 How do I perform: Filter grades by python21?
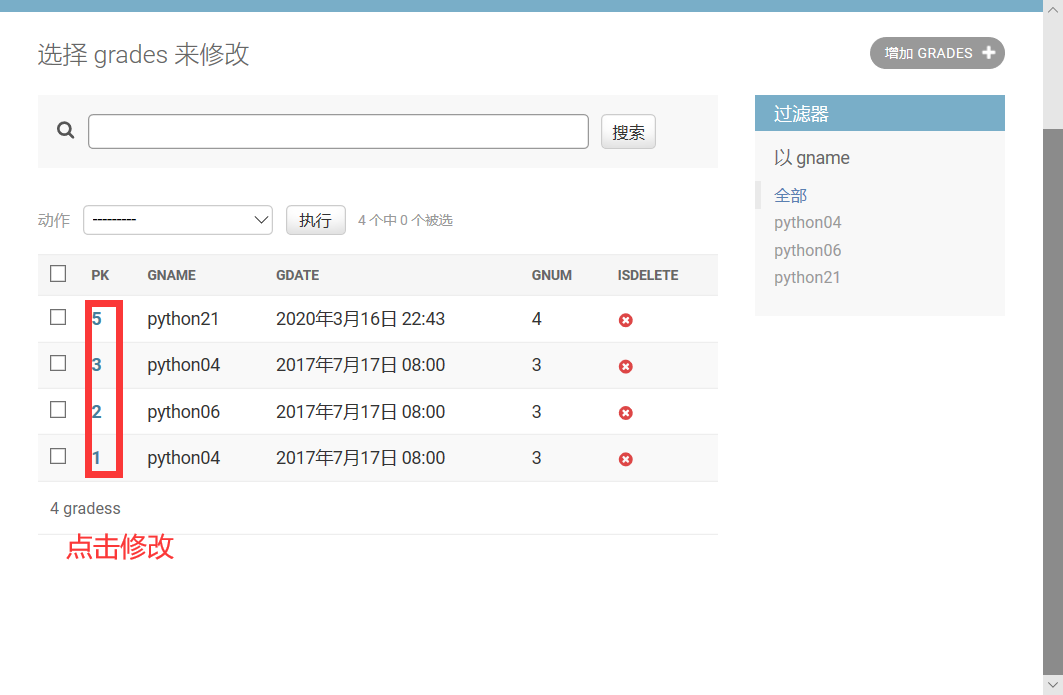(x=807, y=277)
